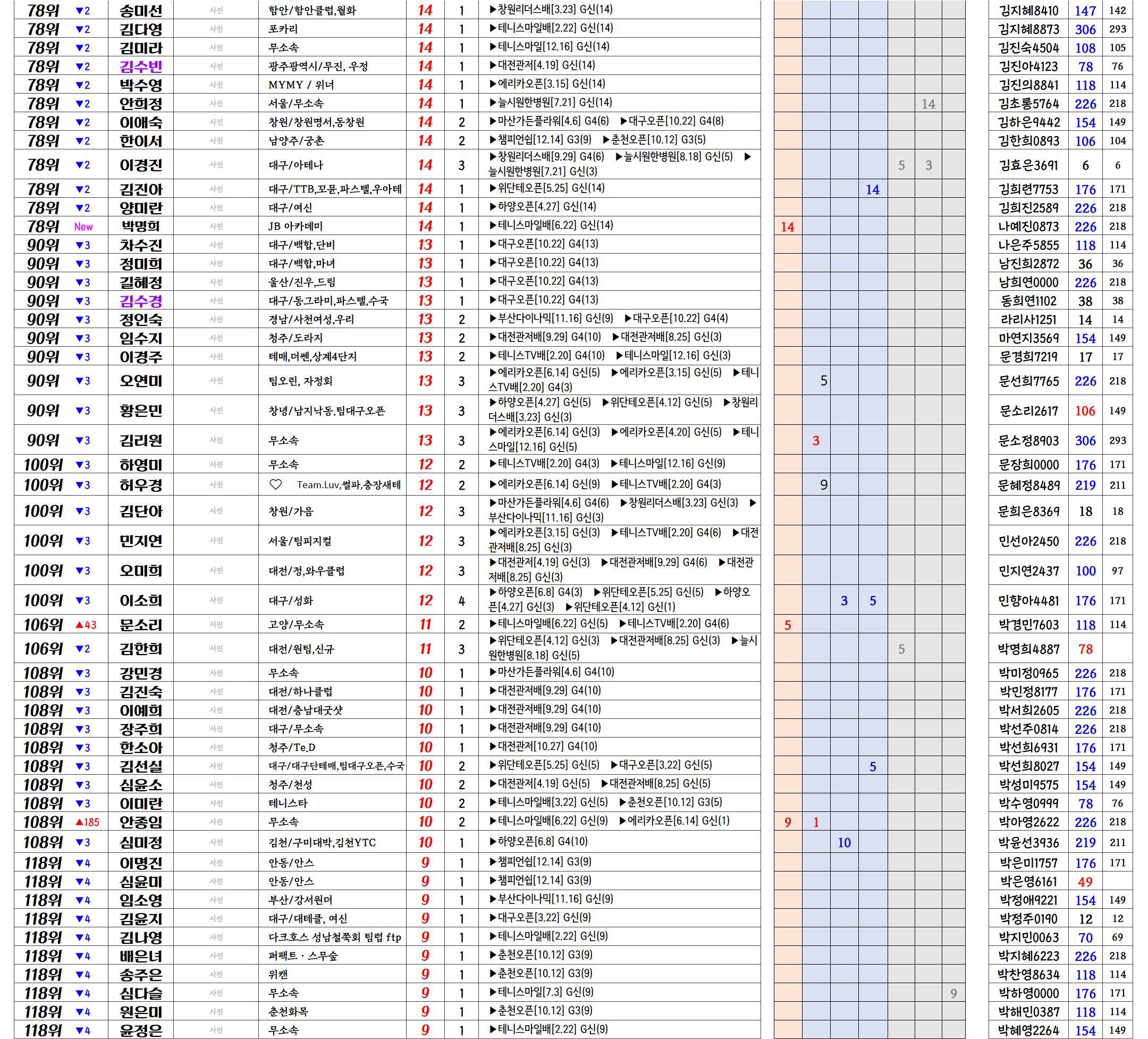The image size is (1148, 1039).
Task: Click arrow before 테니스마일배[6.22] in 박명희 row
Action: (493, 225)
